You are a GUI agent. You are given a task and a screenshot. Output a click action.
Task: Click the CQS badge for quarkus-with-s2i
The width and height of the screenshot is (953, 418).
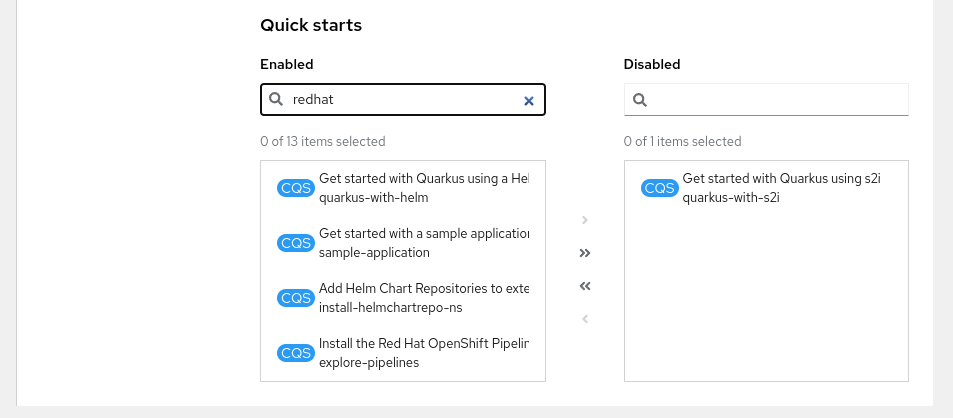click(660, 188)
